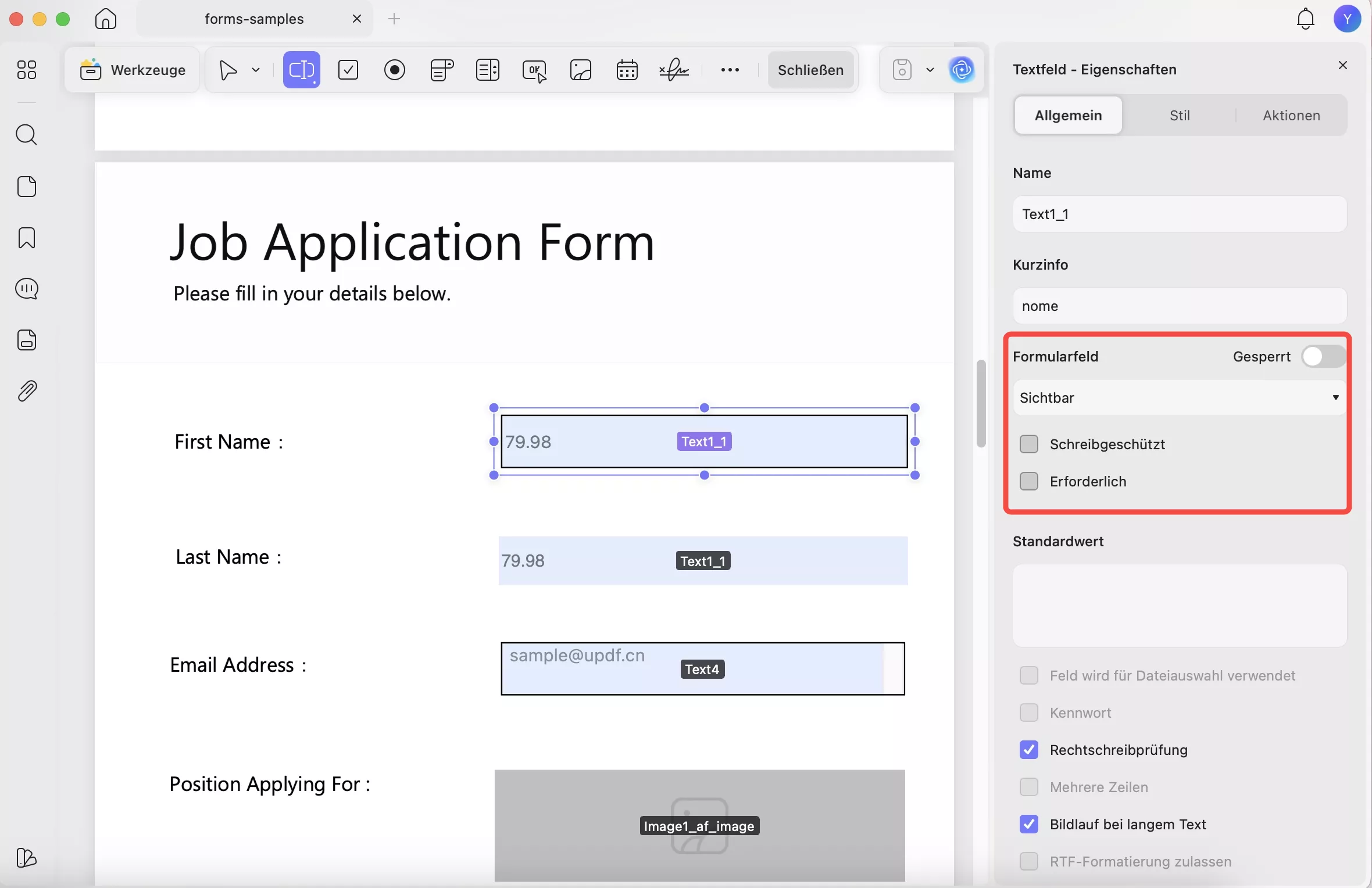This screenshot has height=888, width=1372.
Task: Select the OK button field tool
Action: click(534, 70)
